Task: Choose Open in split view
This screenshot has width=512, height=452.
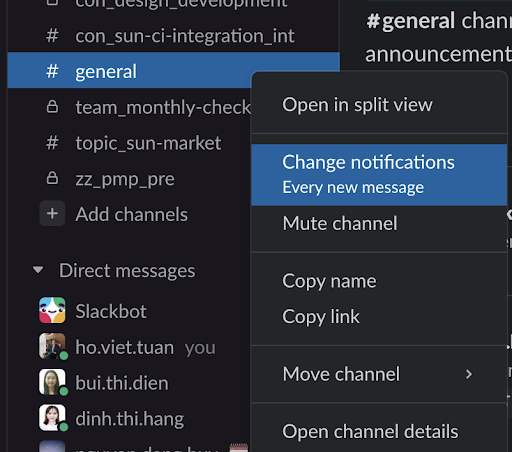Action: 379,105
